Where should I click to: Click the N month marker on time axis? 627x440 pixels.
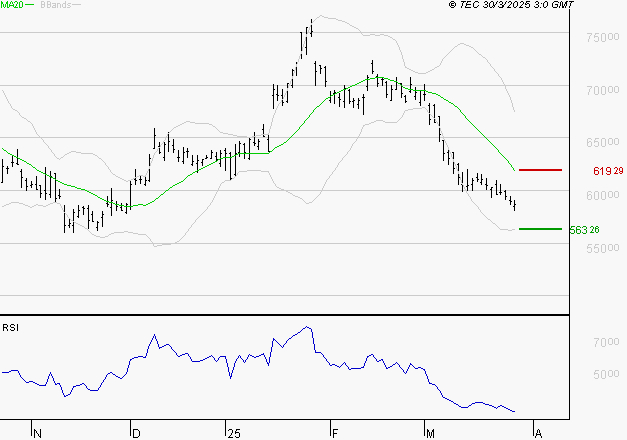pyautogui.click(x=37, y=434)
